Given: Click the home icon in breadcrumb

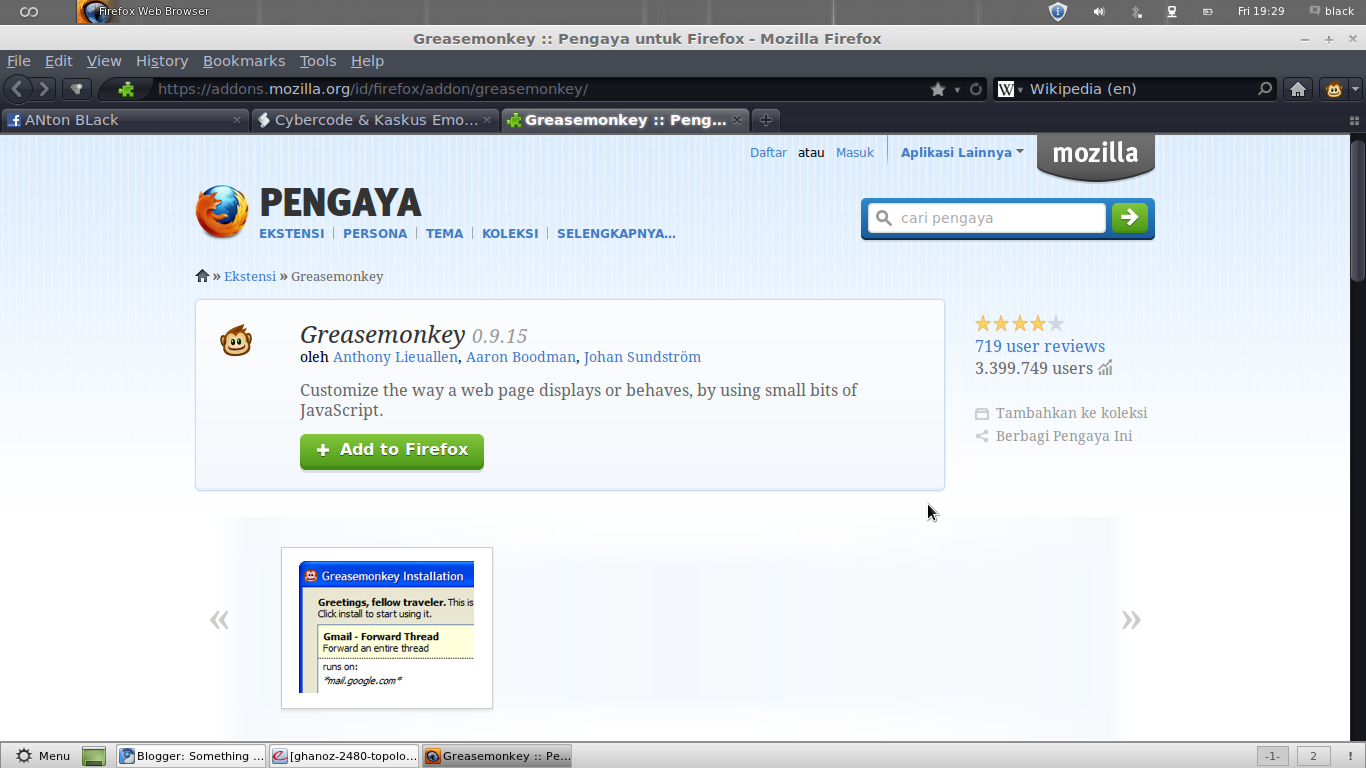Looking at the screenshot, I should (202, 276).
